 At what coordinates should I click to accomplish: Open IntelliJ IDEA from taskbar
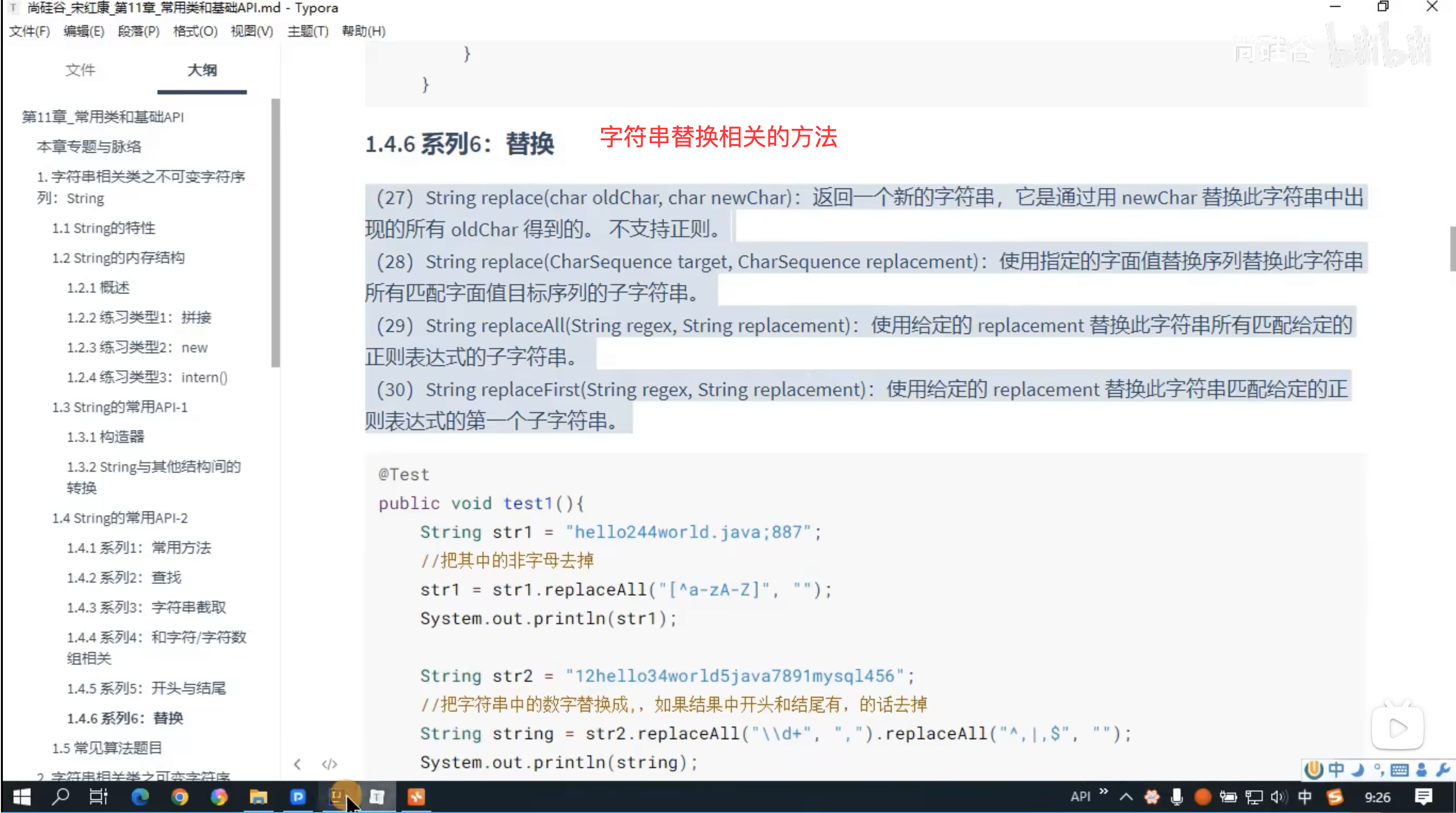(337, 797)
